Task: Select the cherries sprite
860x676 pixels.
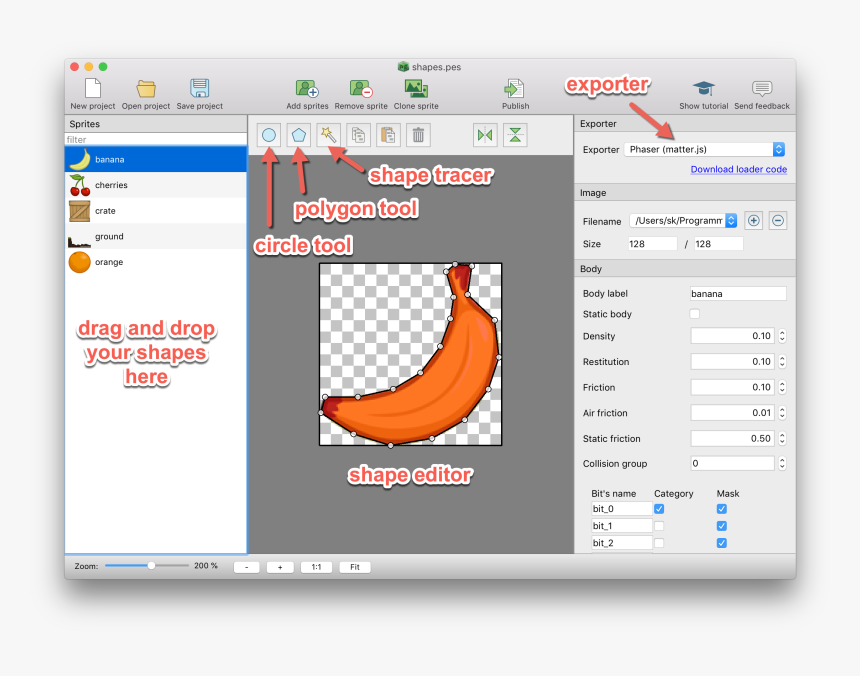Action: pos(156,185)
